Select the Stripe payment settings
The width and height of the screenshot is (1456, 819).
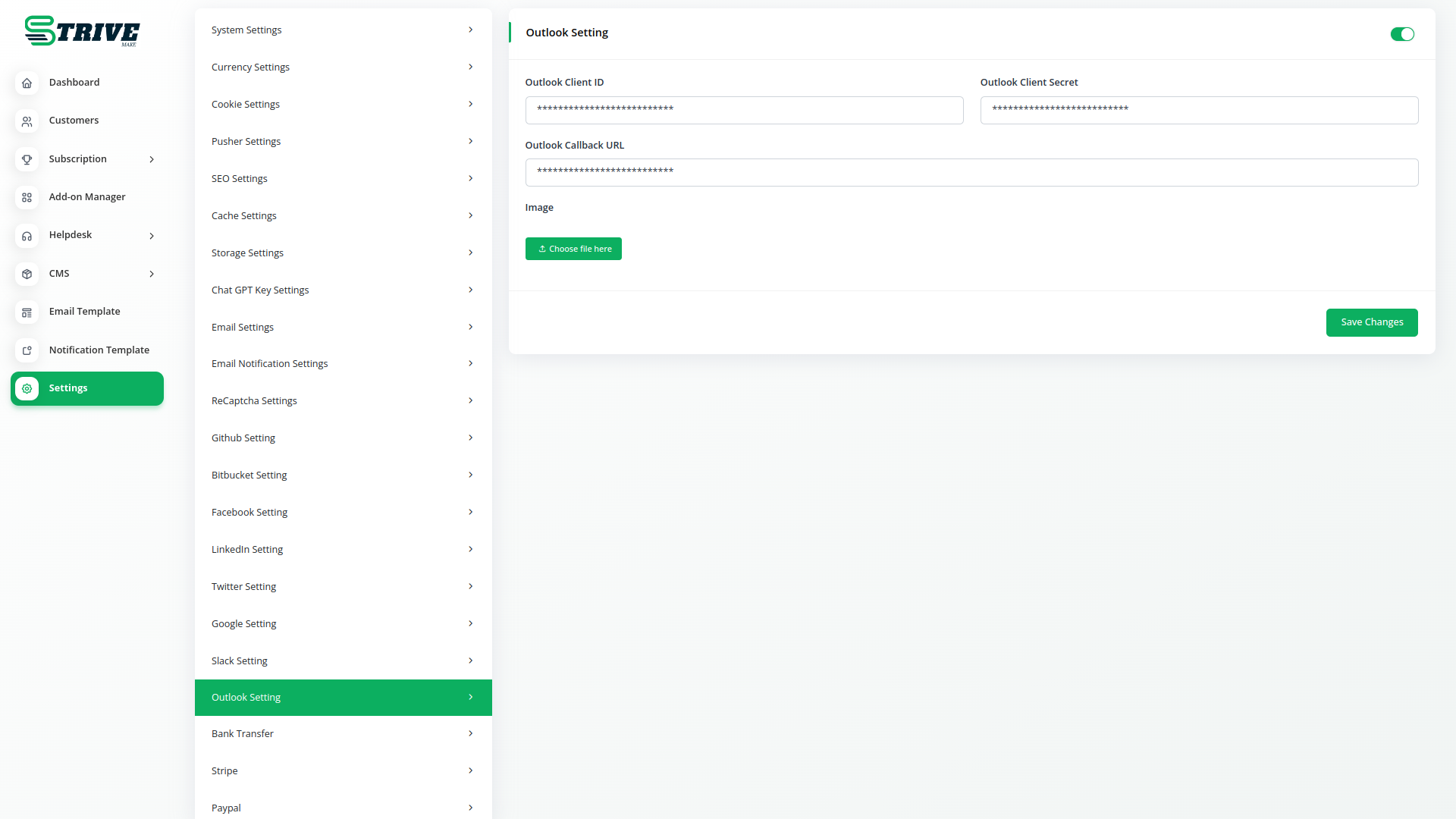[343, 770]
